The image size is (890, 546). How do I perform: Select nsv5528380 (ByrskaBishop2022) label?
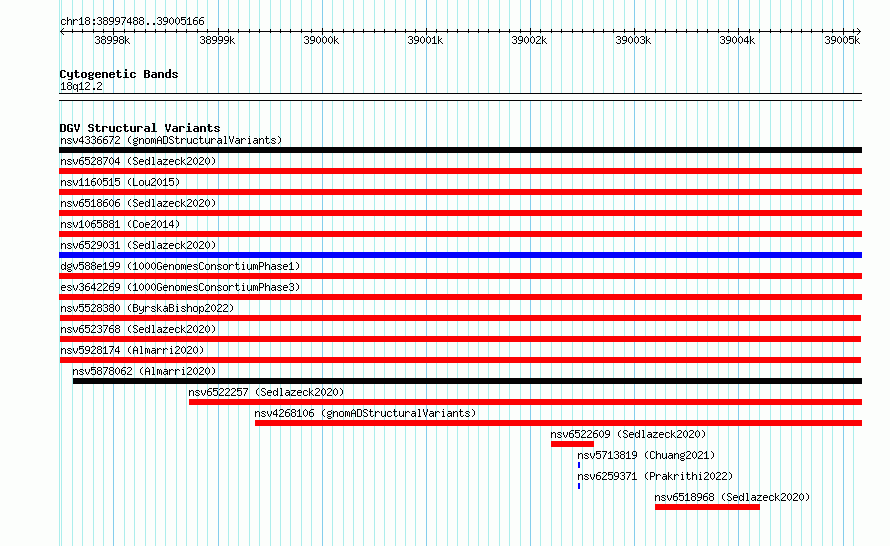coord(147,308)
